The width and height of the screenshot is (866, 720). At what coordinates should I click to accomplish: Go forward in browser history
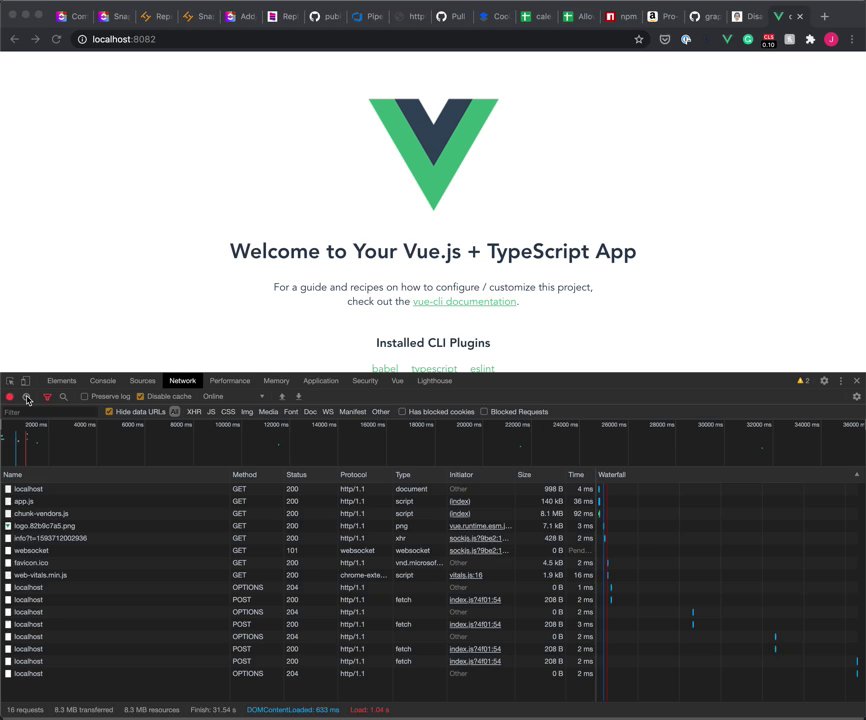coord(35,39)
